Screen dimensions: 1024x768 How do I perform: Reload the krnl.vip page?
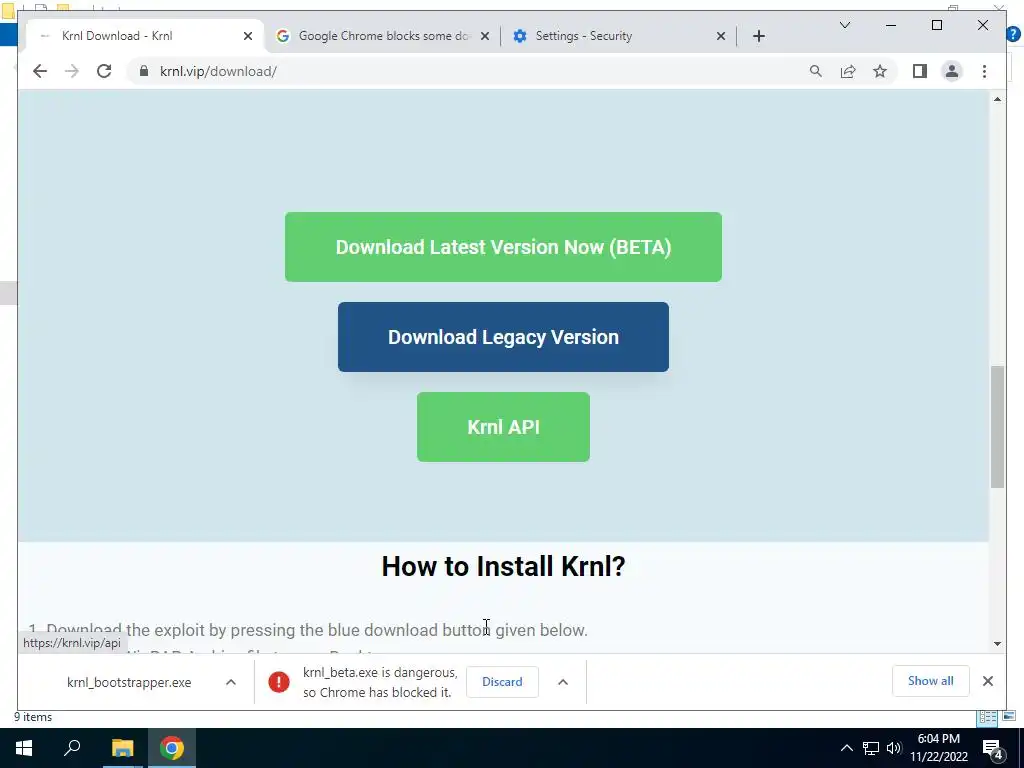(104, 71)
